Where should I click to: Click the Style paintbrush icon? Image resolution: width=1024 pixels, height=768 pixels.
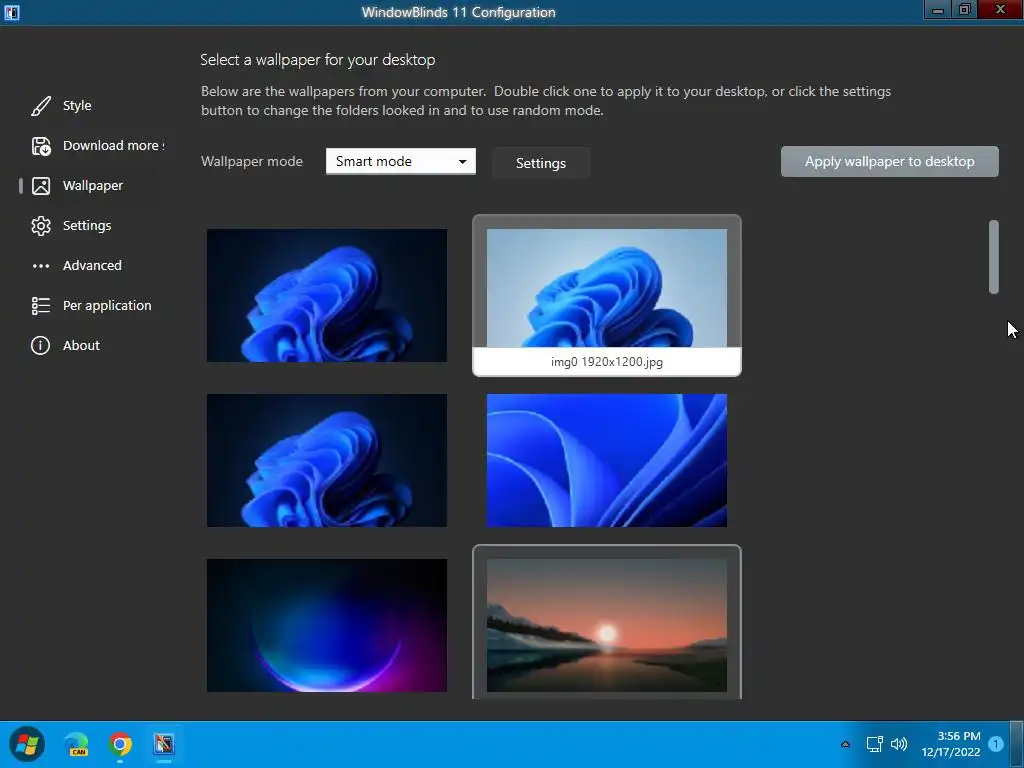[40, 106]
